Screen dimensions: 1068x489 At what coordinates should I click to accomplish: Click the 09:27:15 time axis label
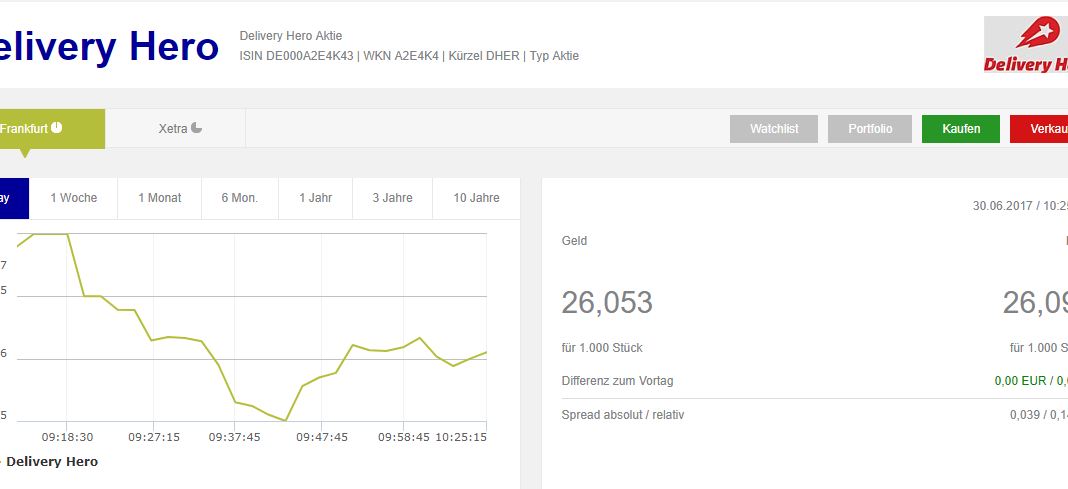coord(154,437)
